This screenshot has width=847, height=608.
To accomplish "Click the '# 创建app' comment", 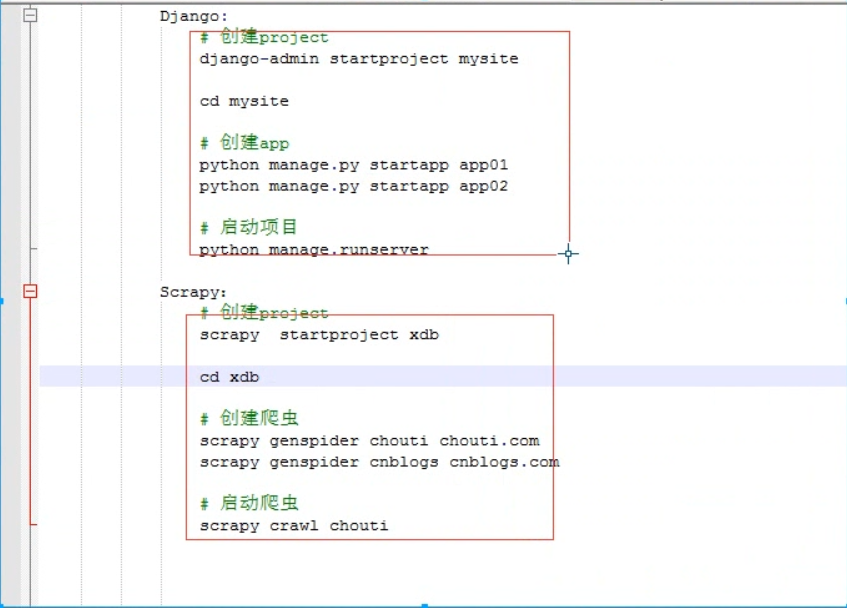I will (x=245, y=143).
